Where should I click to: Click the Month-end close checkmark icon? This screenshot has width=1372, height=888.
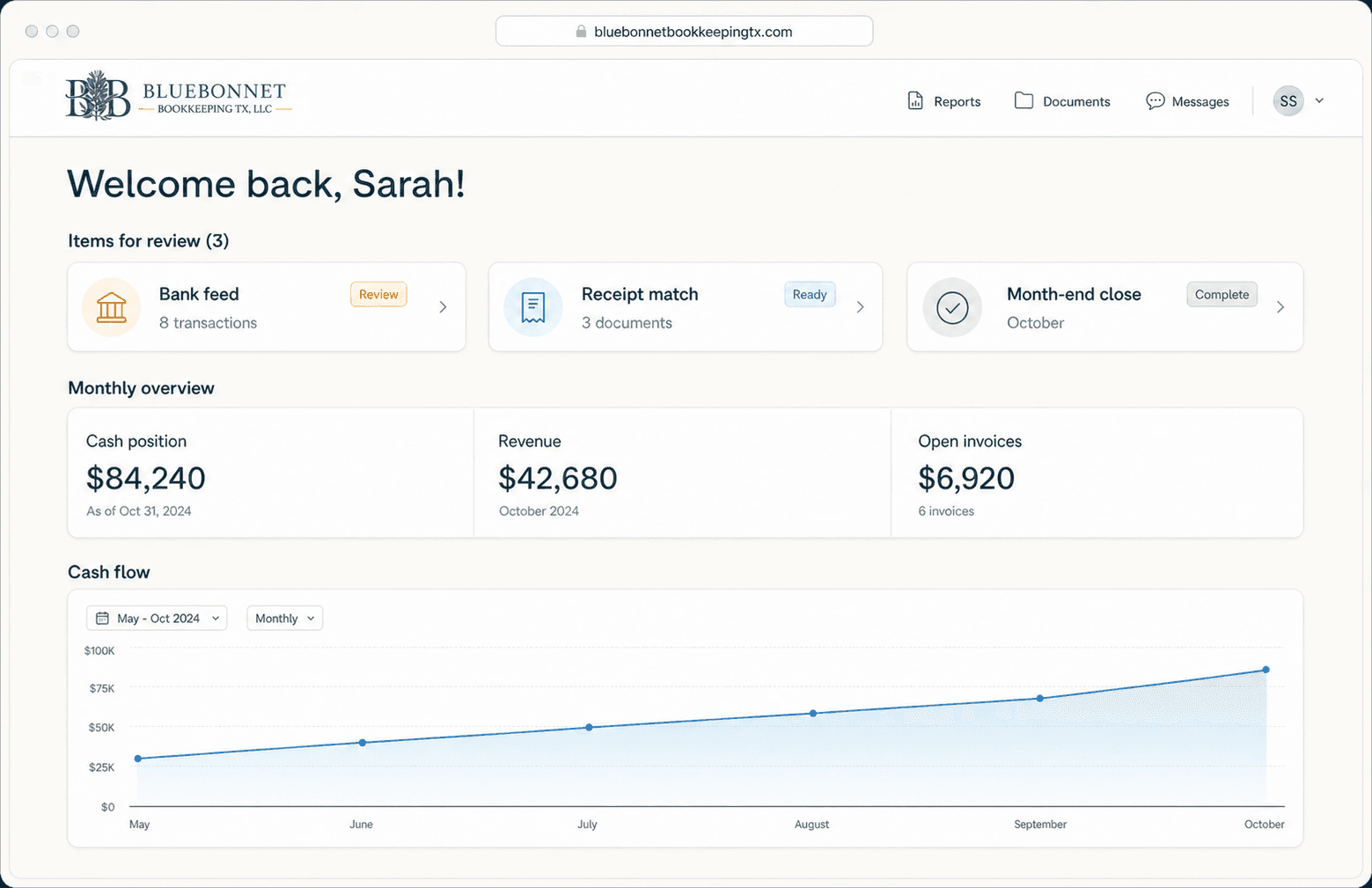[x=952, y=307]
